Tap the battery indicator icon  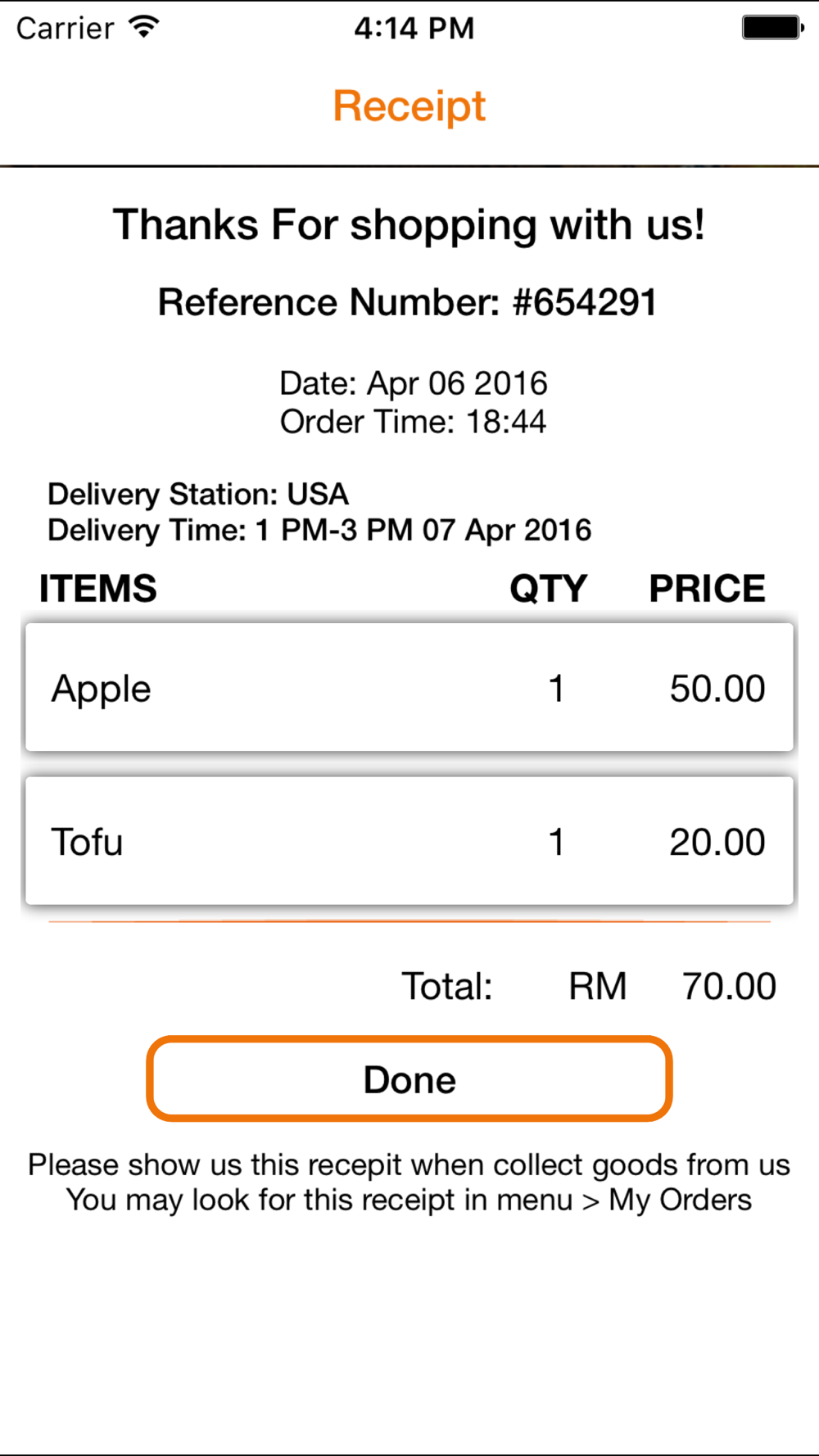point(772,27)
